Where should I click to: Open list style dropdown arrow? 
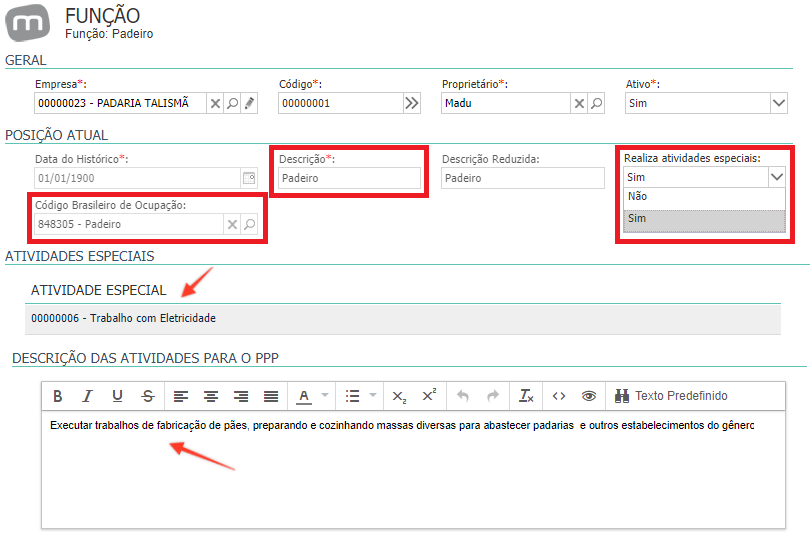(373, 396)
